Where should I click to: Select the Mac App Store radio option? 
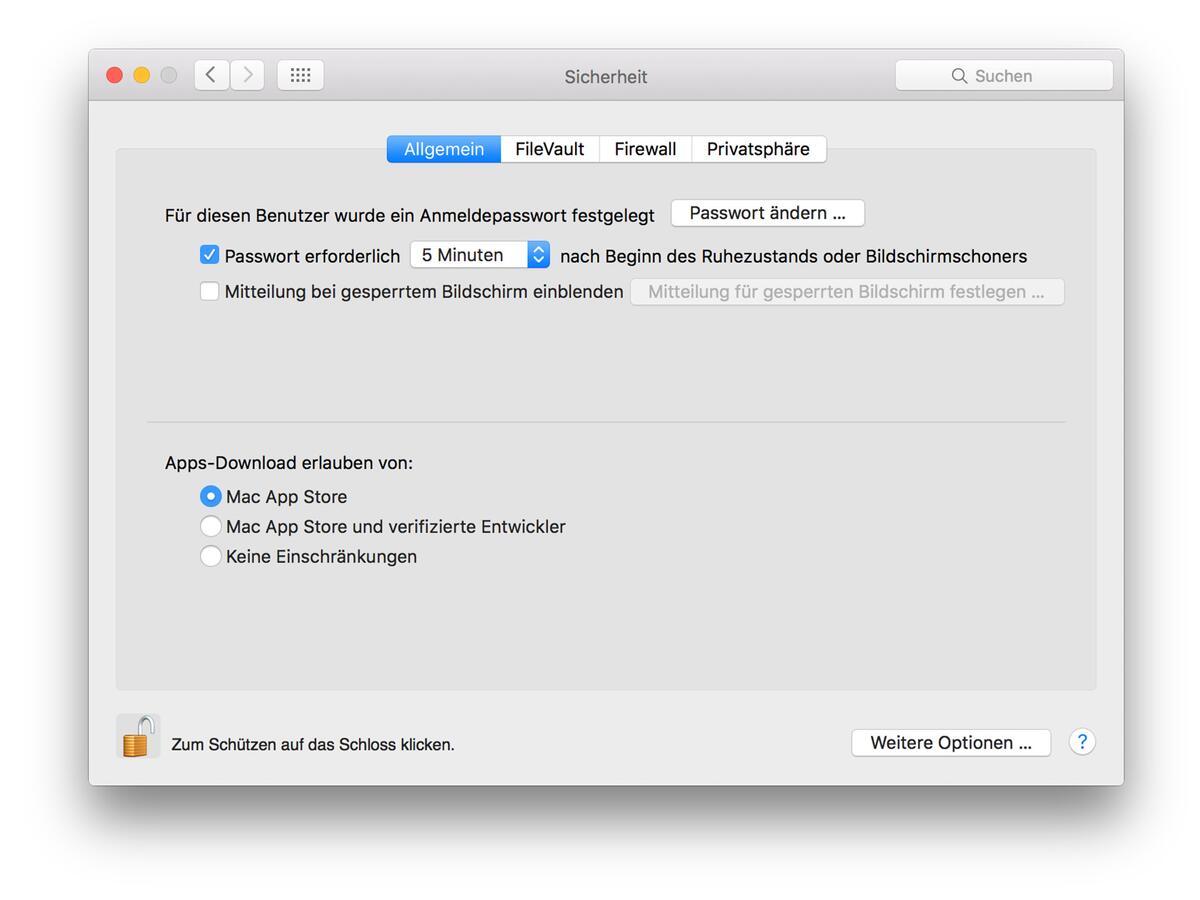[x=210, y=496]
